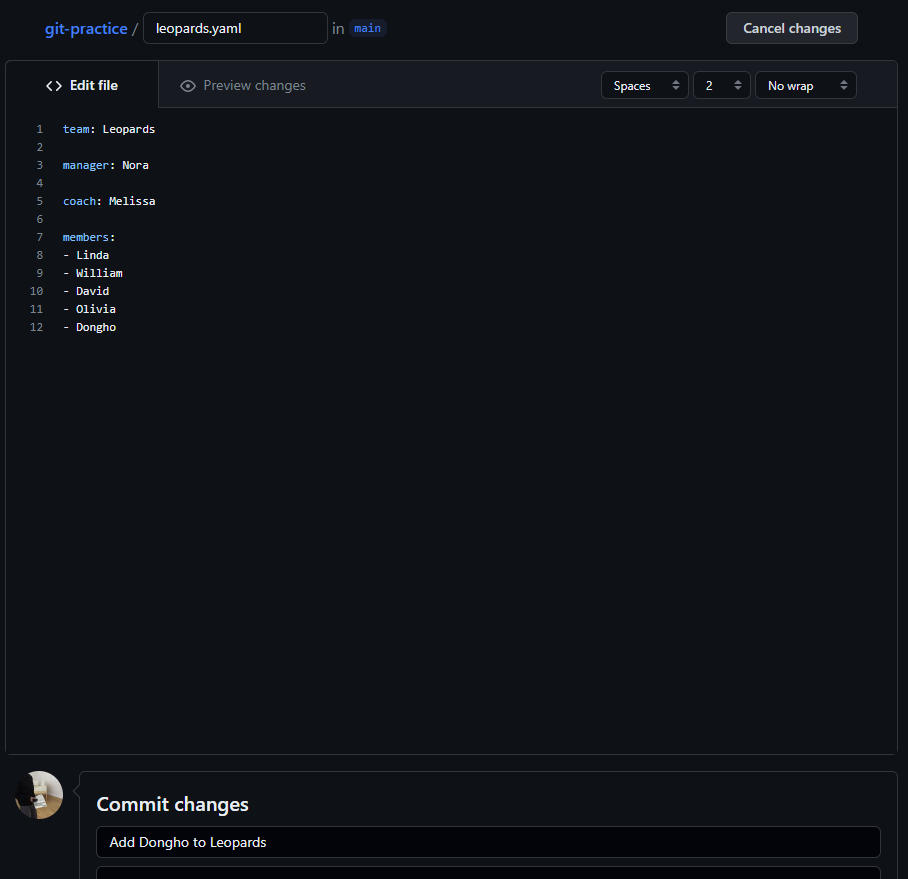Screen dimensions: 908x879
Task: Click the line 'team: Leopards'
Action: pyautogui.click(x=109, y=129)
